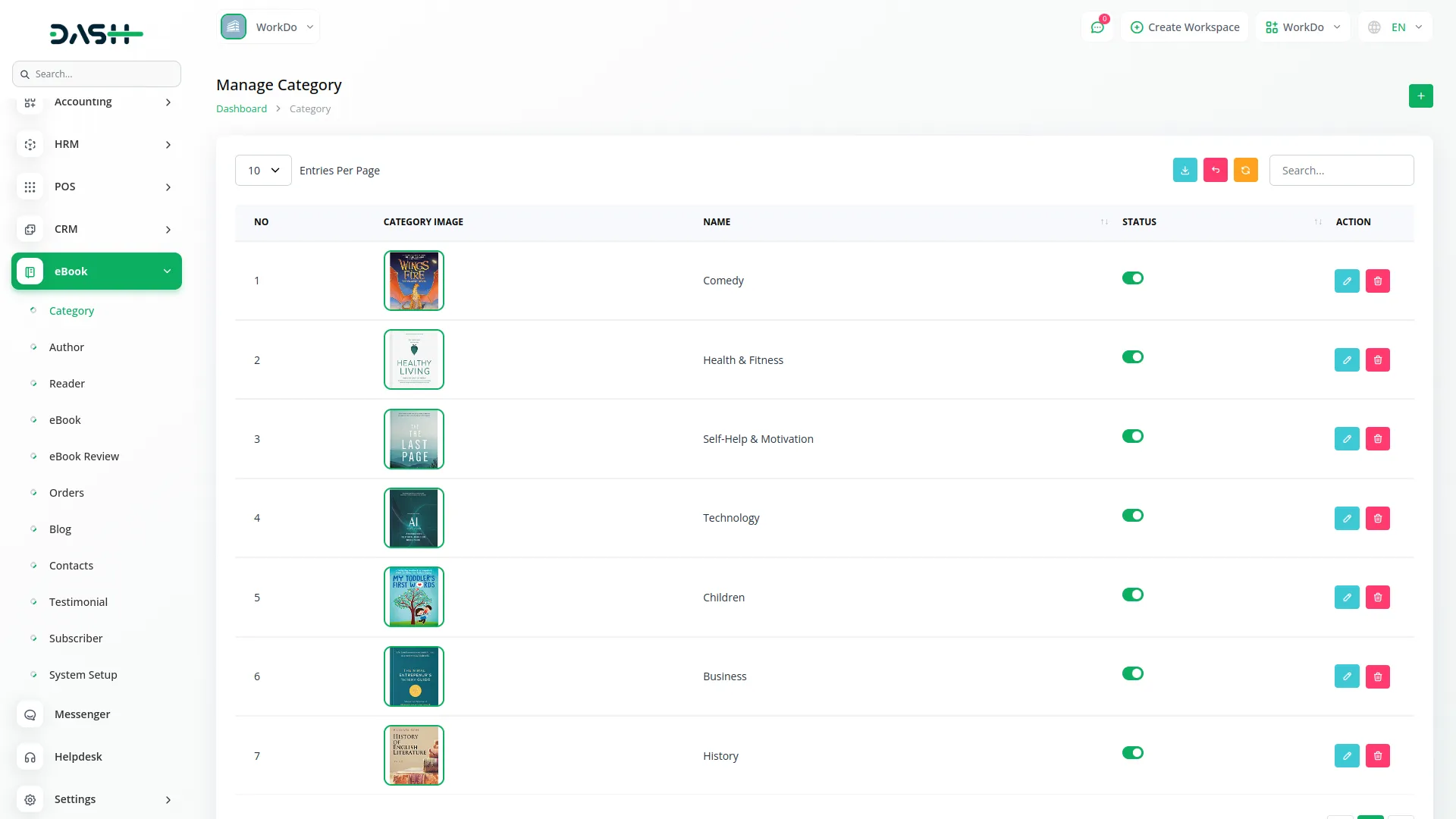Click the table search input field
This screenshot has height=819, width=1456.
[x=1341, y=171]
